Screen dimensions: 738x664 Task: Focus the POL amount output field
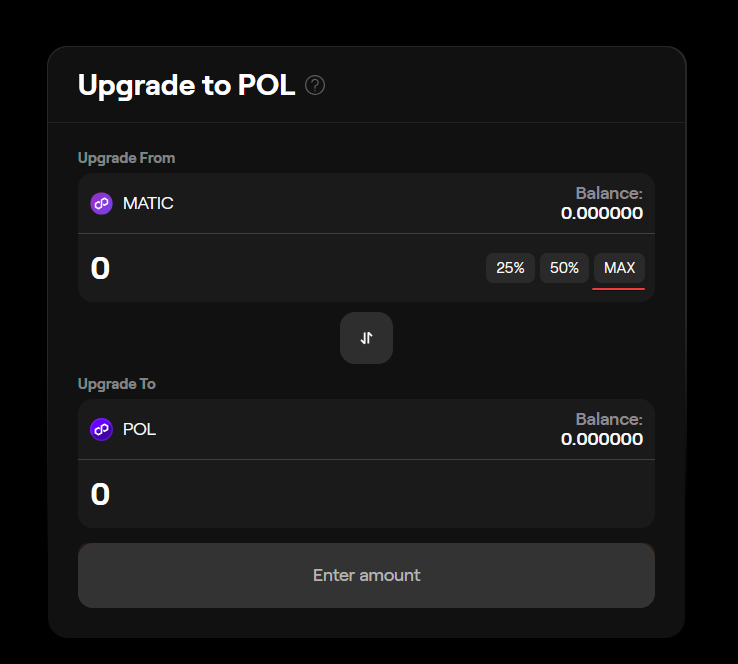(366, 494)
